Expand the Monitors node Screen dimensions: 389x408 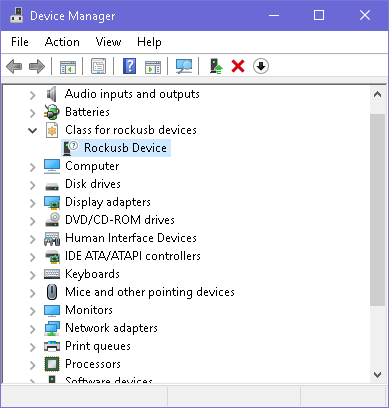[32, 311]
